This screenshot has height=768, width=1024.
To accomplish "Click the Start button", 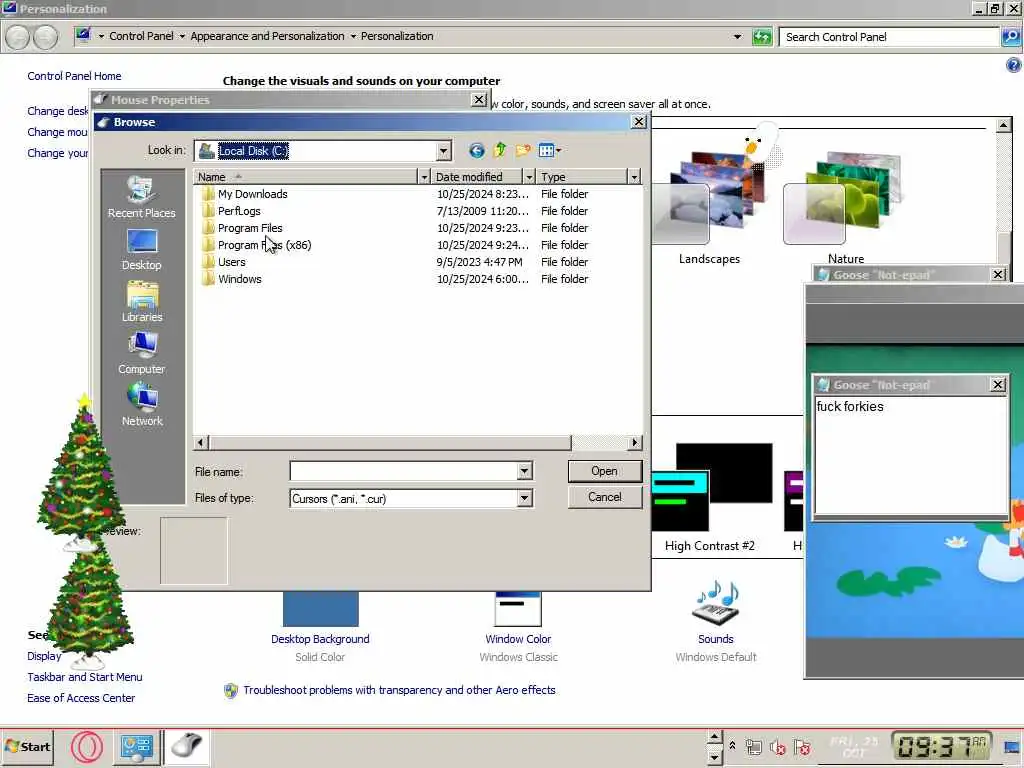I will pos(27,746).
